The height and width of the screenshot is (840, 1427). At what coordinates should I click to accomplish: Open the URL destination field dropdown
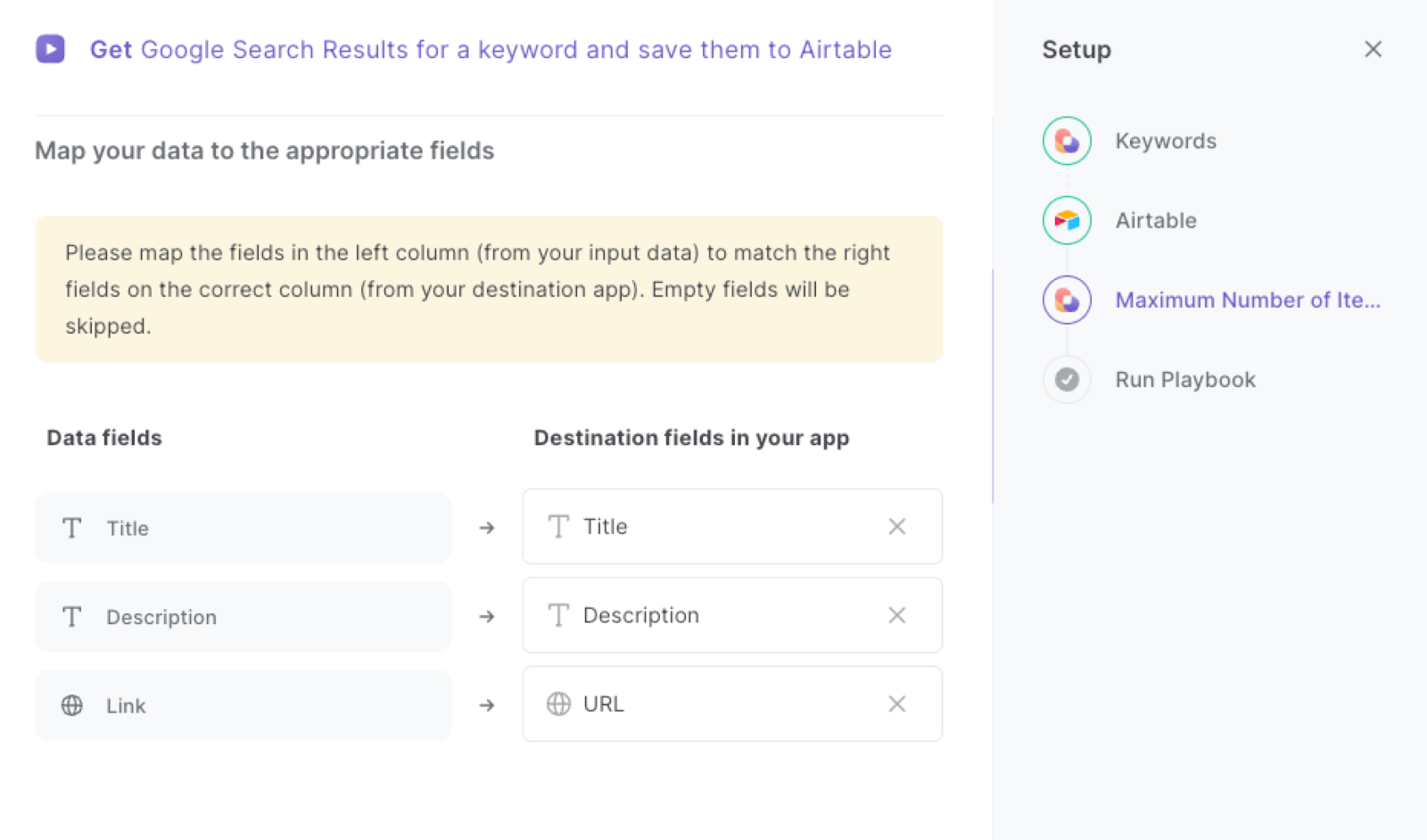coord(732,704)
